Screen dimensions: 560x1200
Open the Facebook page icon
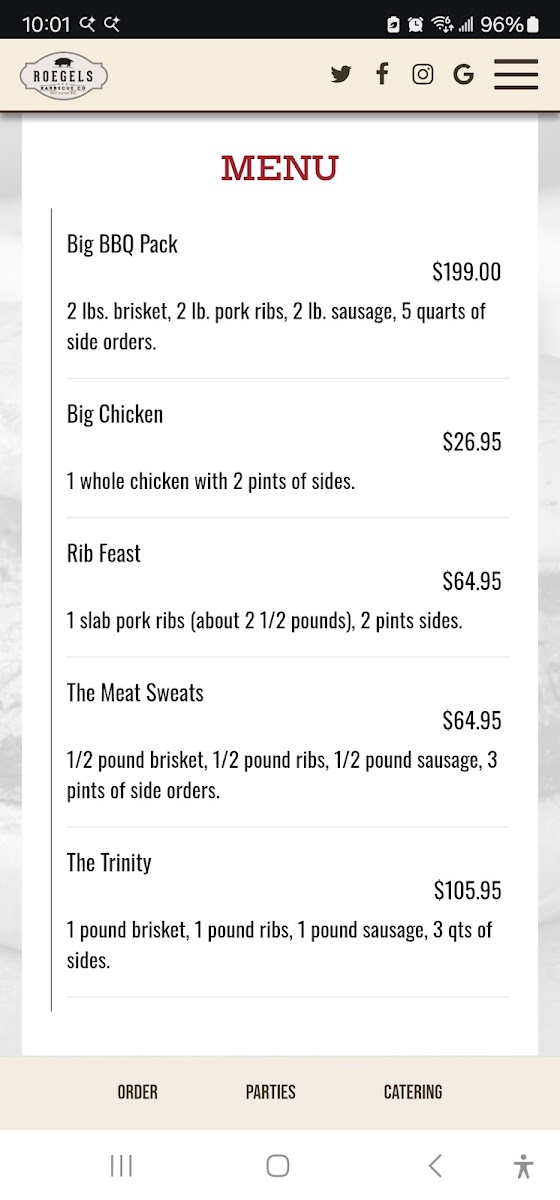click(x=382, y=73)
